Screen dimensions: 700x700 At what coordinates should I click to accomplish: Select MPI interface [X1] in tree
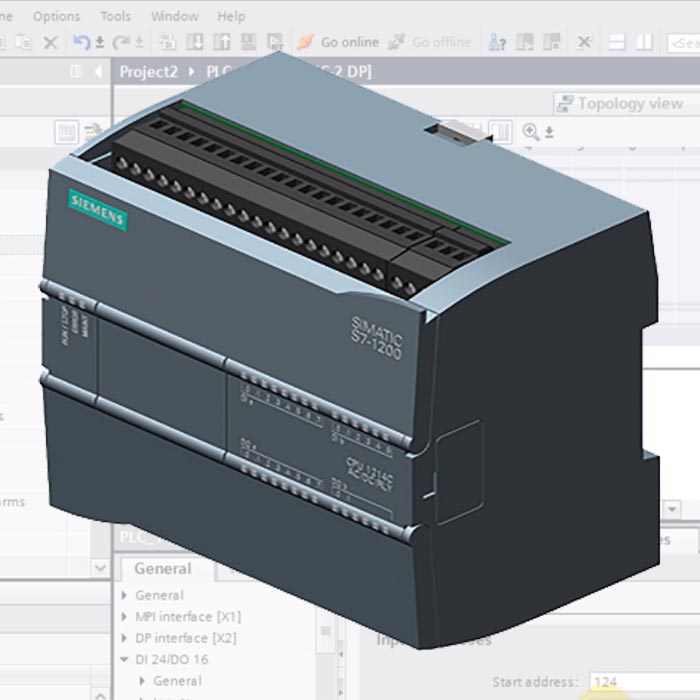click(x=188, y=617)
